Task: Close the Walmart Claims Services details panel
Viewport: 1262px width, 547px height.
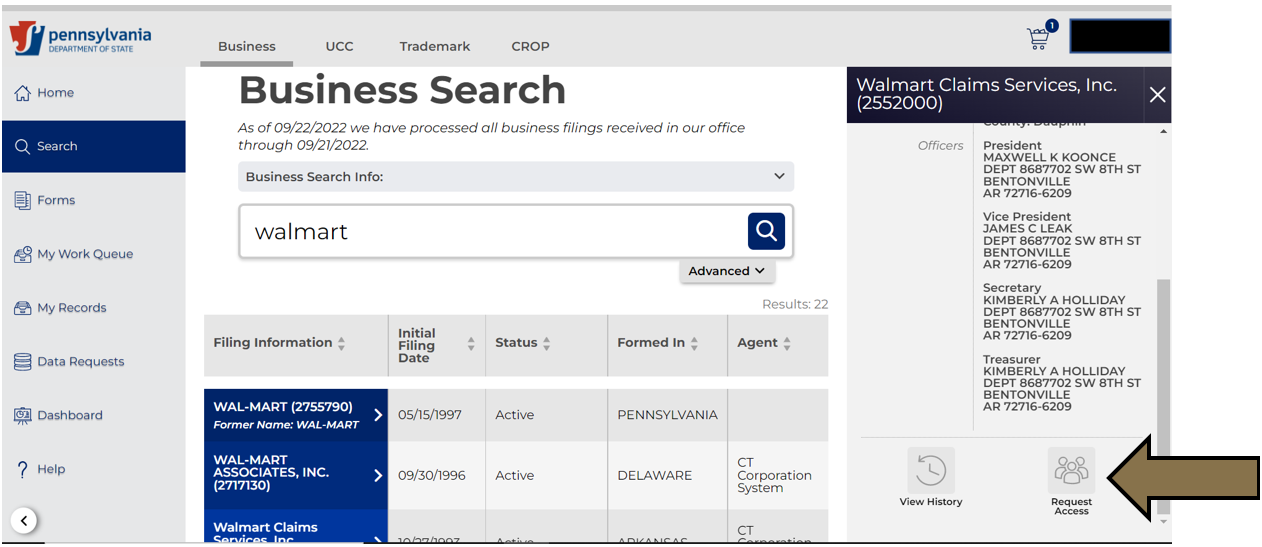Action: click(1157, 95)
